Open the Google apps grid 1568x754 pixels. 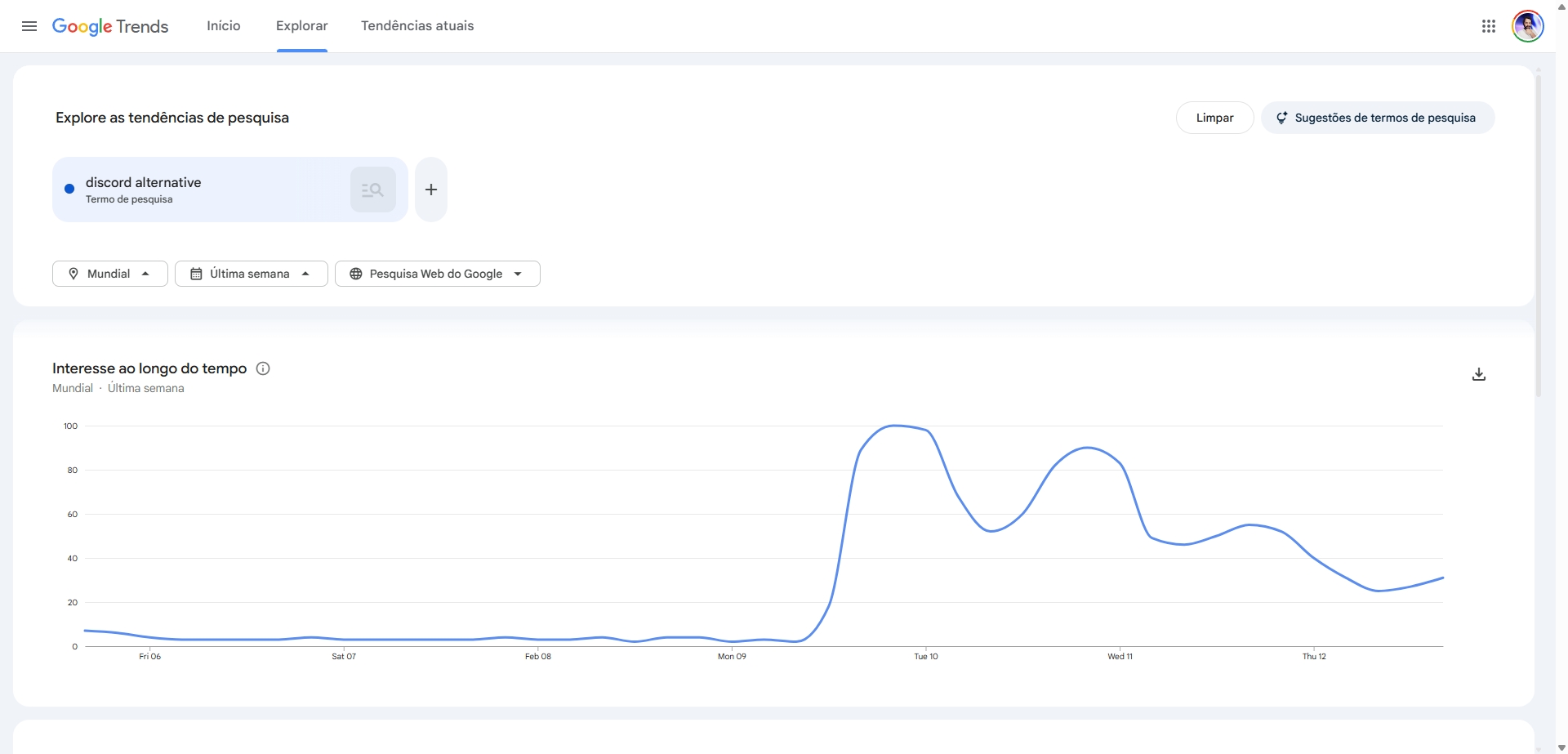point(1489,25)
